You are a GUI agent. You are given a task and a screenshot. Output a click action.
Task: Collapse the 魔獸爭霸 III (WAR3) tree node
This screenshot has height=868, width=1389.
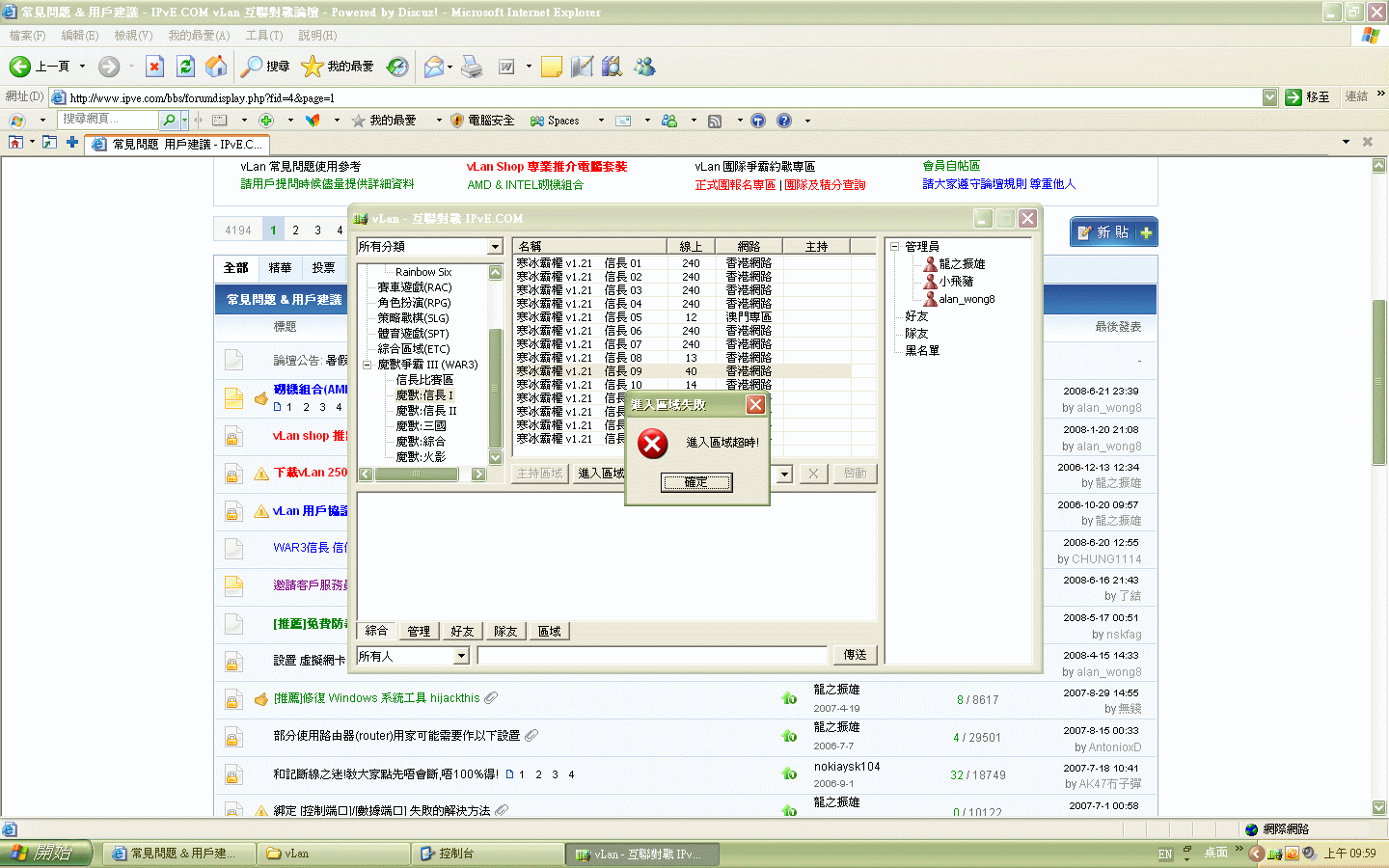point(368,365)
